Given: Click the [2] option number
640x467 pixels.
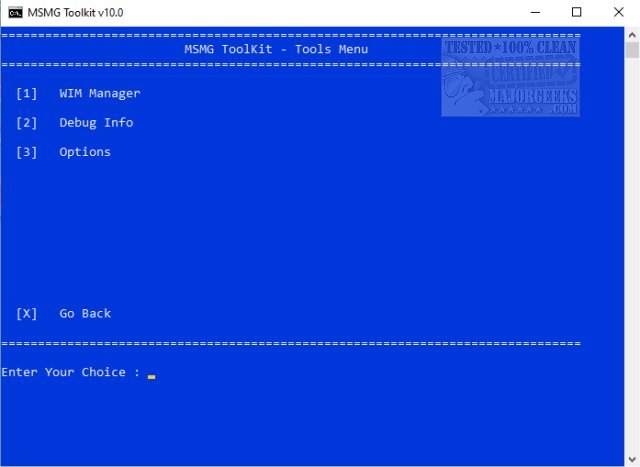Looking at the screenshot, I should pyautogui.click(x=27, y=123).
